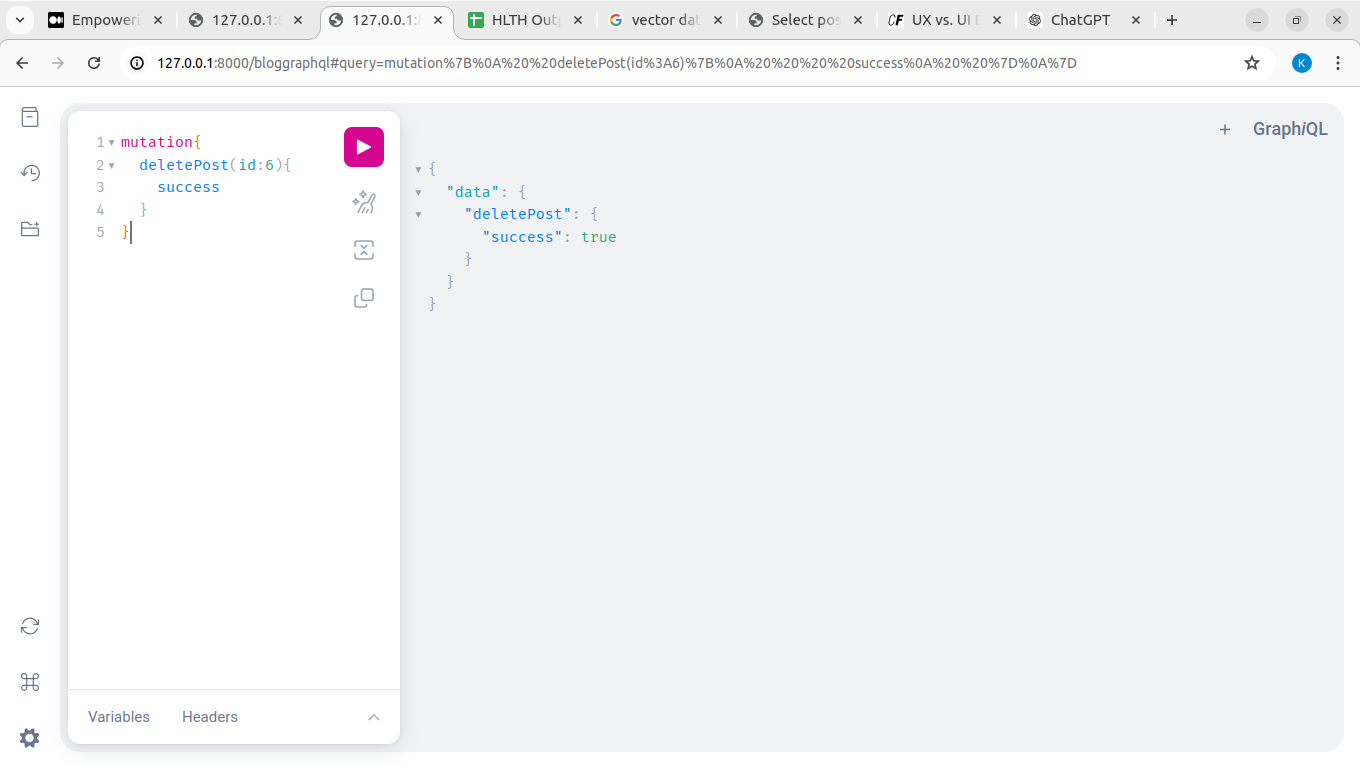The width and height of the screenshot is (1360, 768).
Task: Open the Headers editor tab
Action: 210,717
